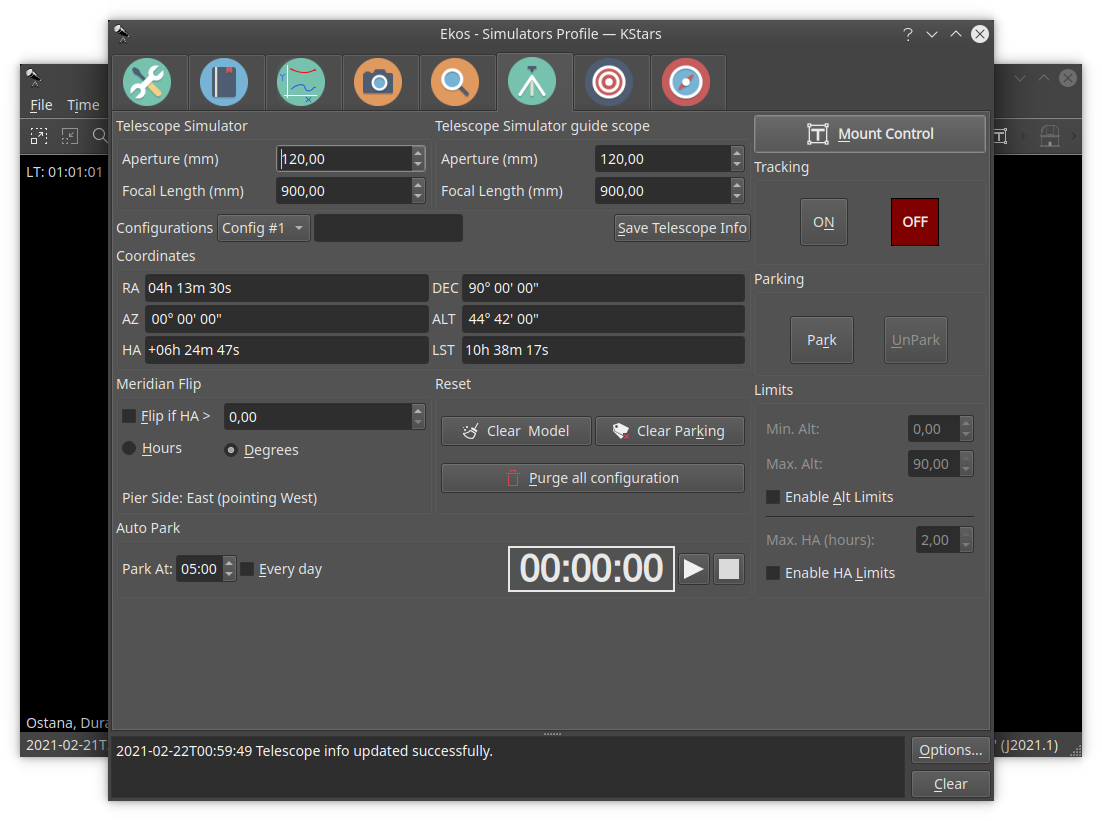This screenshot has height=821, width=1102.
Task: Increase the Flip if HA value stepper
Action: (418, 410)
